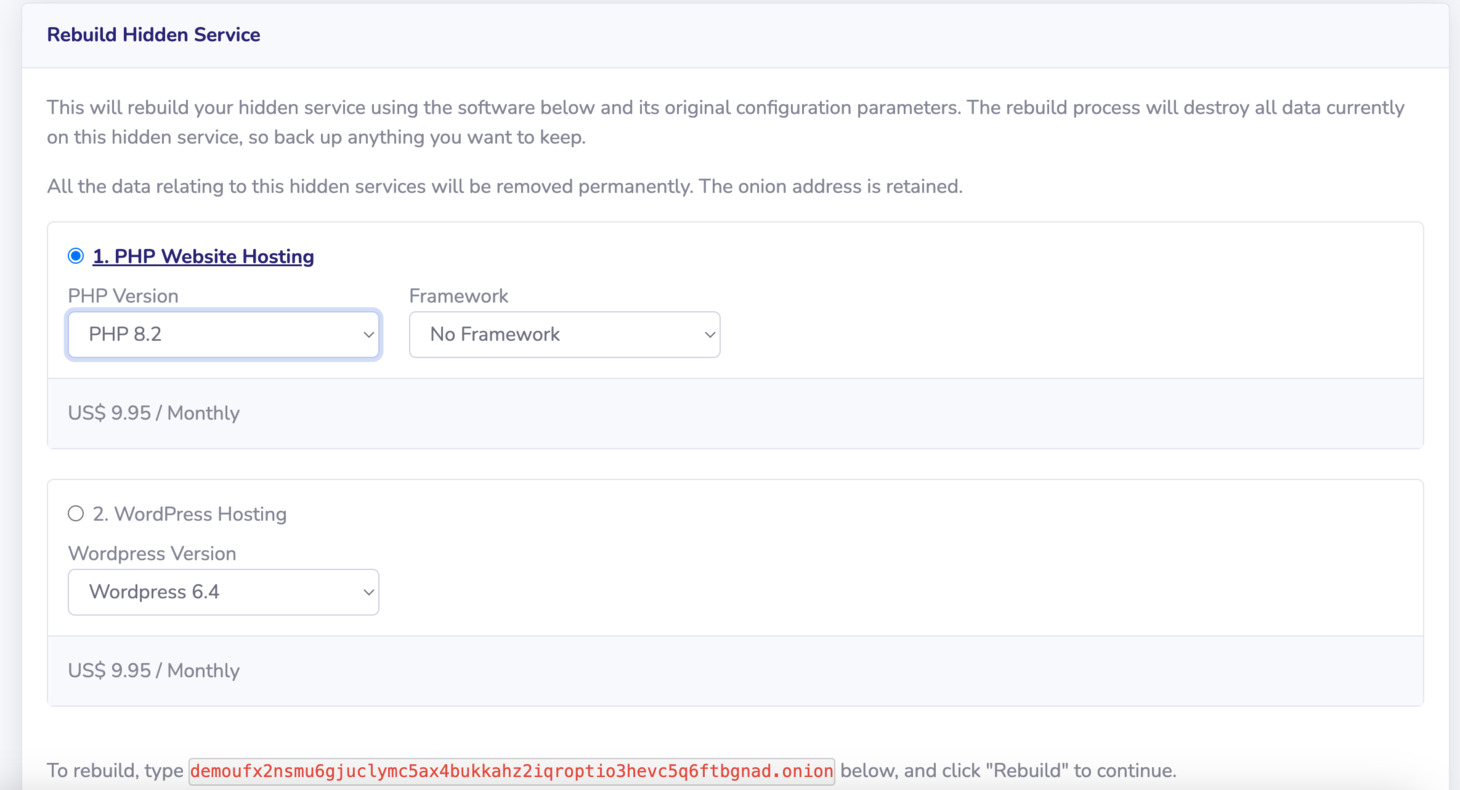Viewport: 1460px width, 790px height.
Task: Select the PHP Website Hosting radio button
Action: tap(76, 256)
